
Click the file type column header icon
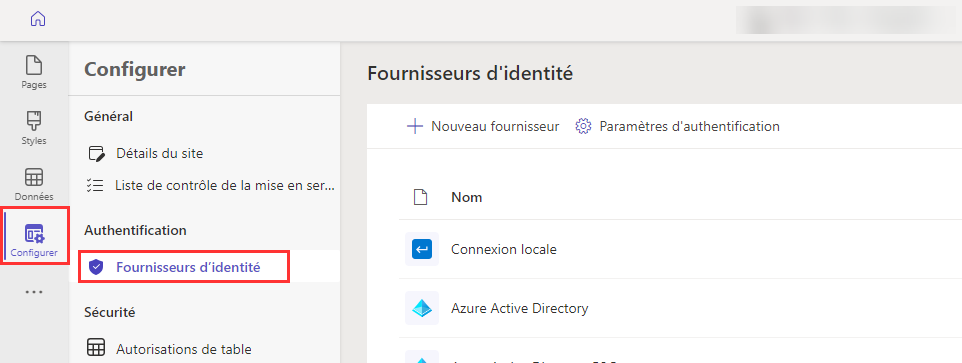click(420, 197)
